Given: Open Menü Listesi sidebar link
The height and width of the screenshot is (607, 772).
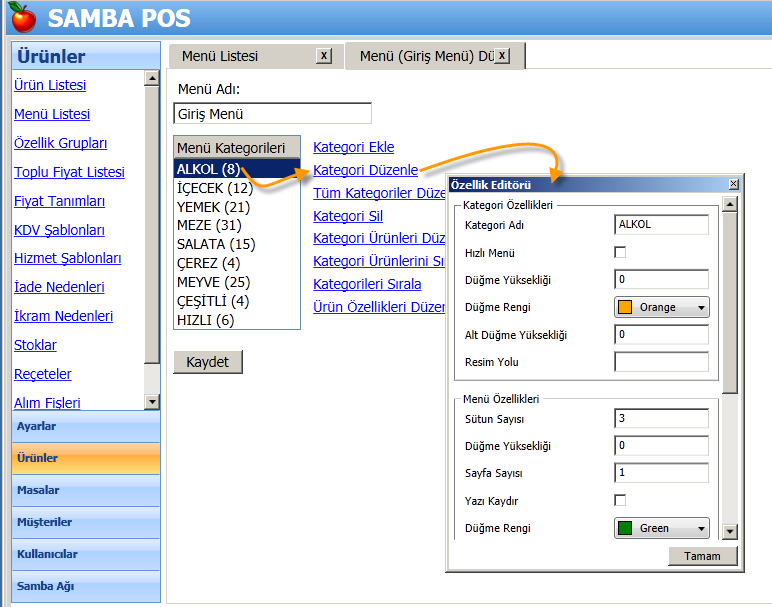Looking at the screenshot, I should pyautogui.click(x=52, y=114).
